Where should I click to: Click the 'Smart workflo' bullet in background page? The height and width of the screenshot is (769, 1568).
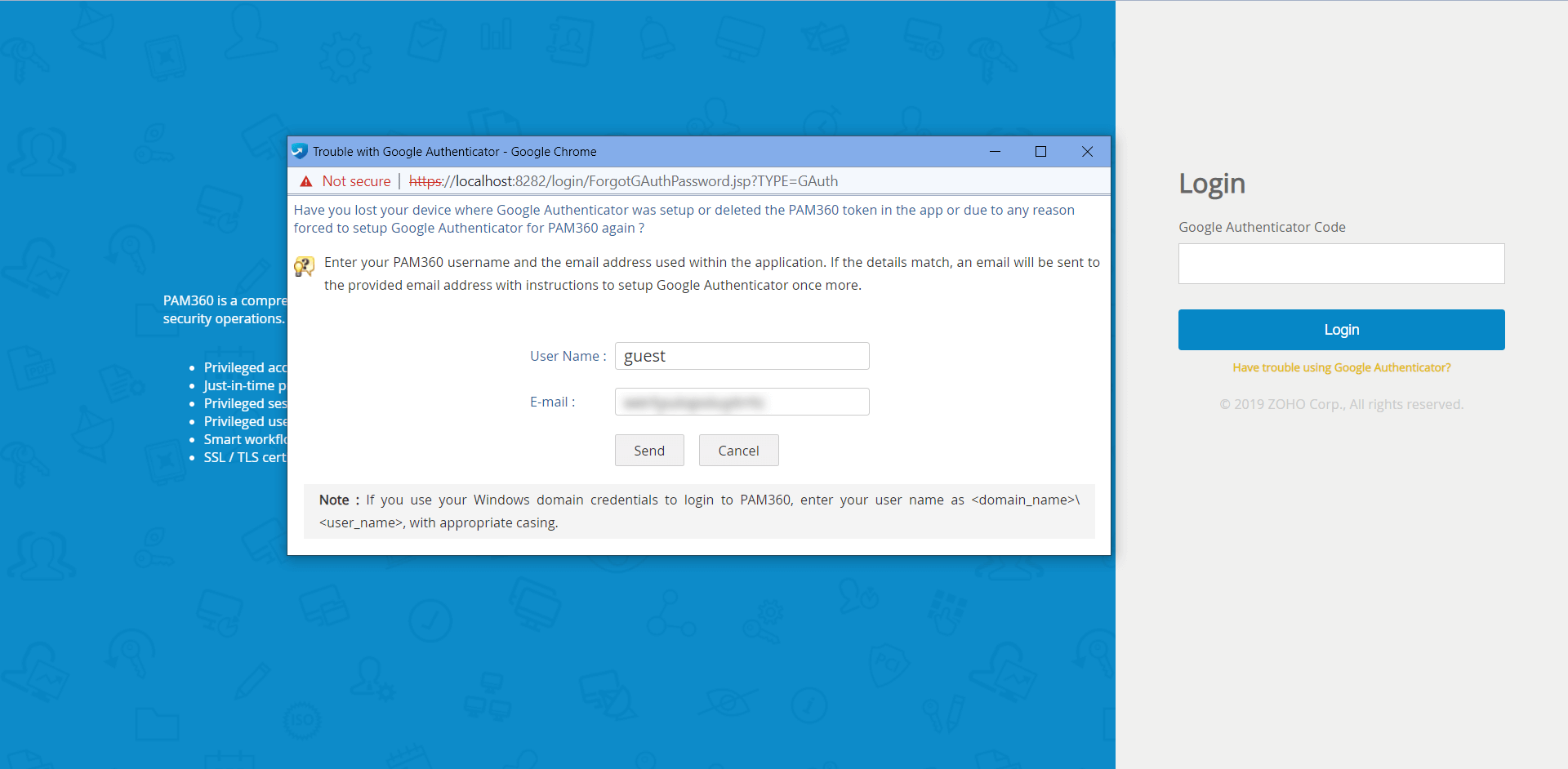(x=245, y=440)
